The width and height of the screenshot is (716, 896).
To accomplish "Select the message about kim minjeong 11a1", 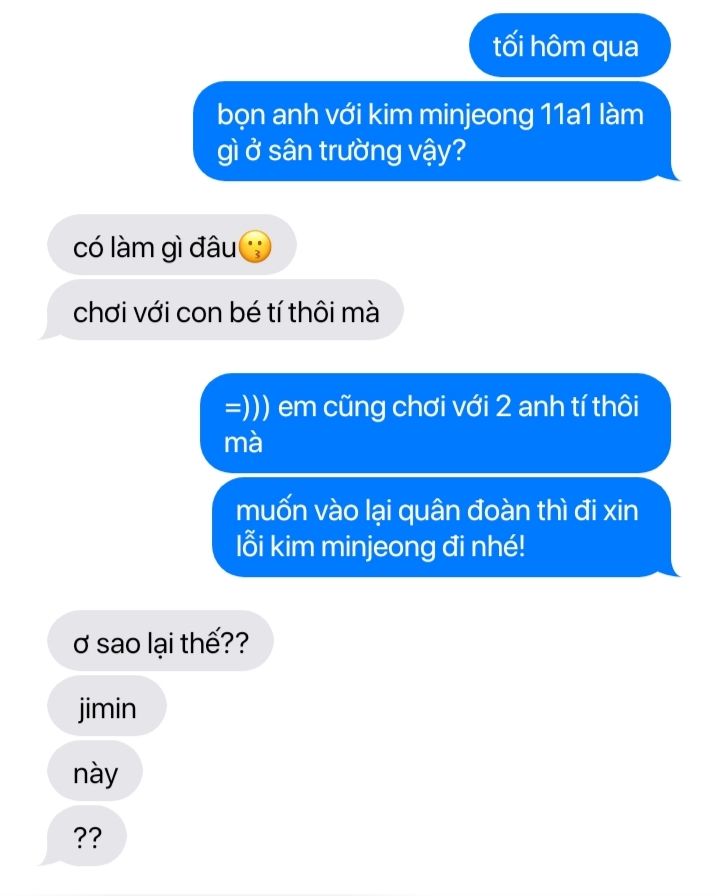I will coord(434,131).
